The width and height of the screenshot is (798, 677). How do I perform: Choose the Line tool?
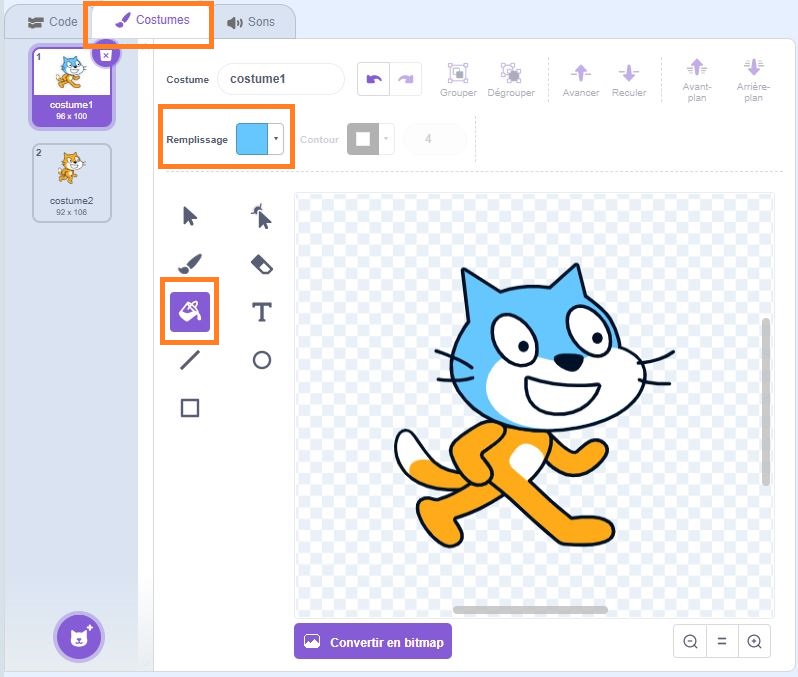click(x=190, y=360)
